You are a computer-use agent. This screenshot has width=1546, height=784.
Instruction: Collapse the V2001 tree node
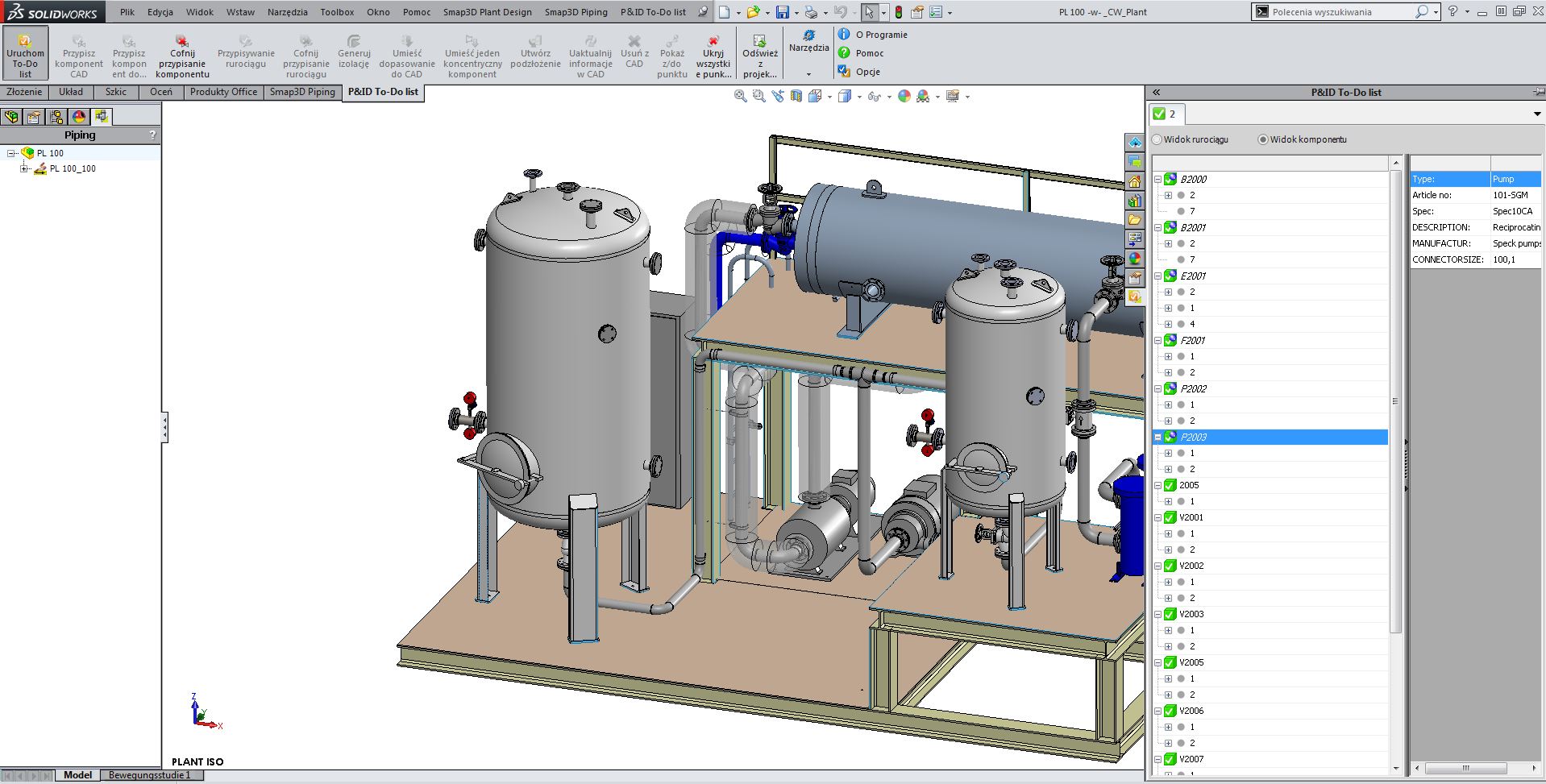pyautogui.click(x=1157, y=517)
